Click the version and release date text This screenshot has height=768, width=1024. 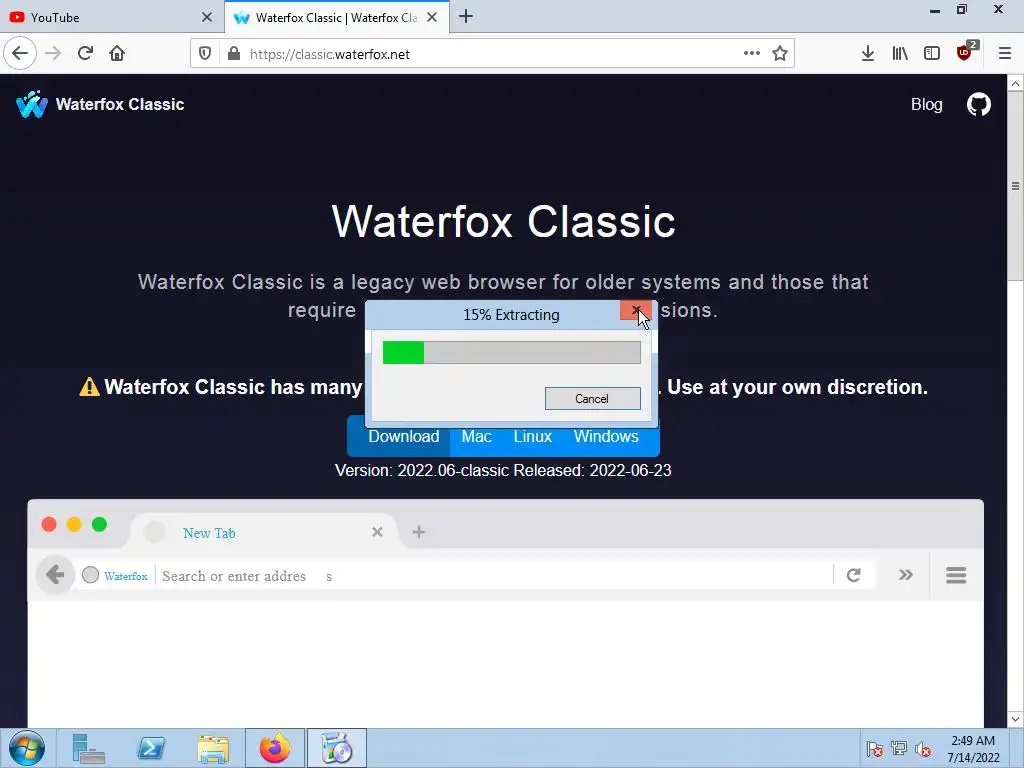[x=503, y=471]
